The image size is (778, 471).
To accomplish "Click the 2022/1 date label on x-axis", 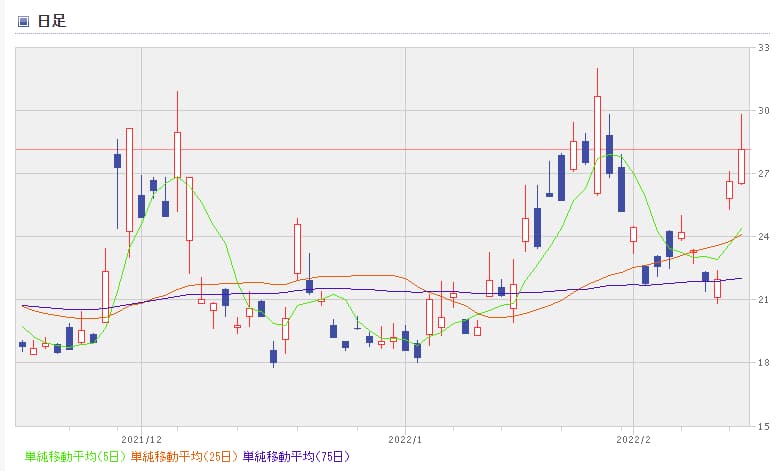I will pos(405,439).
